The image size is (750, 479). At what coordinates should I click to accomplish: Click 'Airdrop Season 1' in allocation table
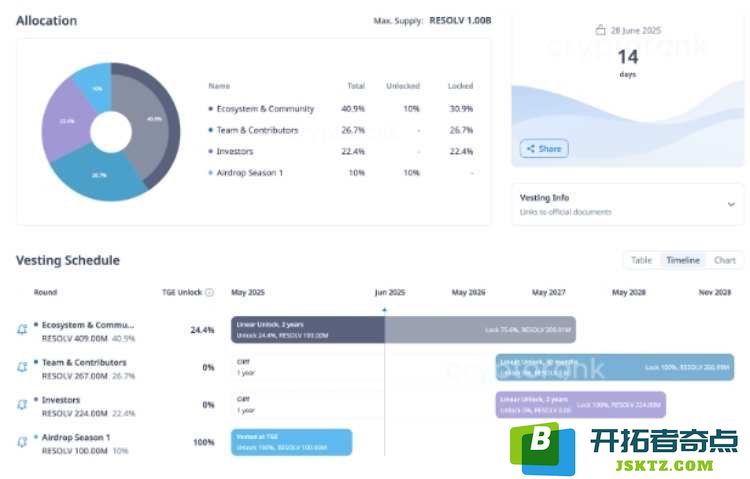[x=249, y=172]
